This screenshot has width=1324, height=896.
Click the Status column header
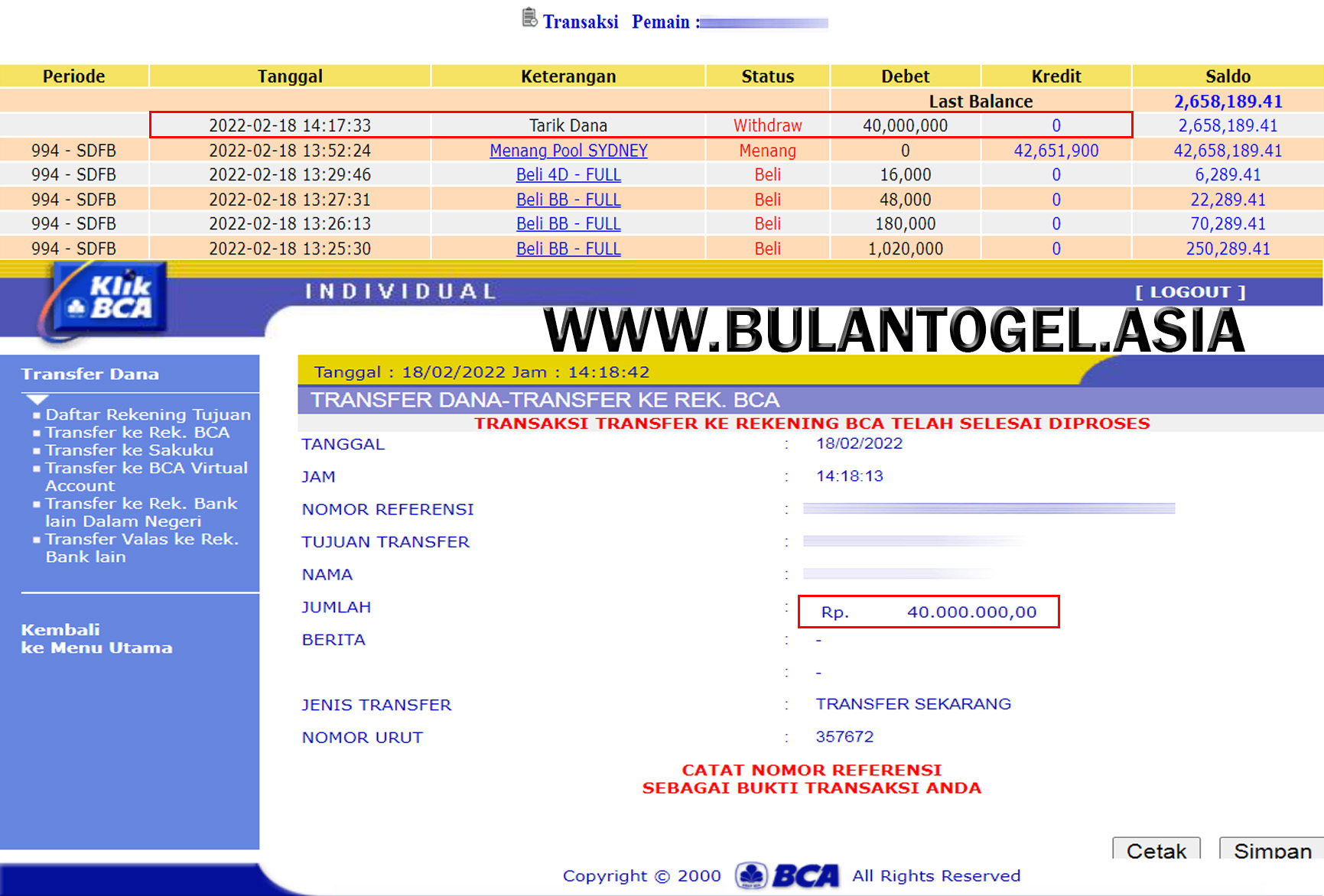point(768,76)
